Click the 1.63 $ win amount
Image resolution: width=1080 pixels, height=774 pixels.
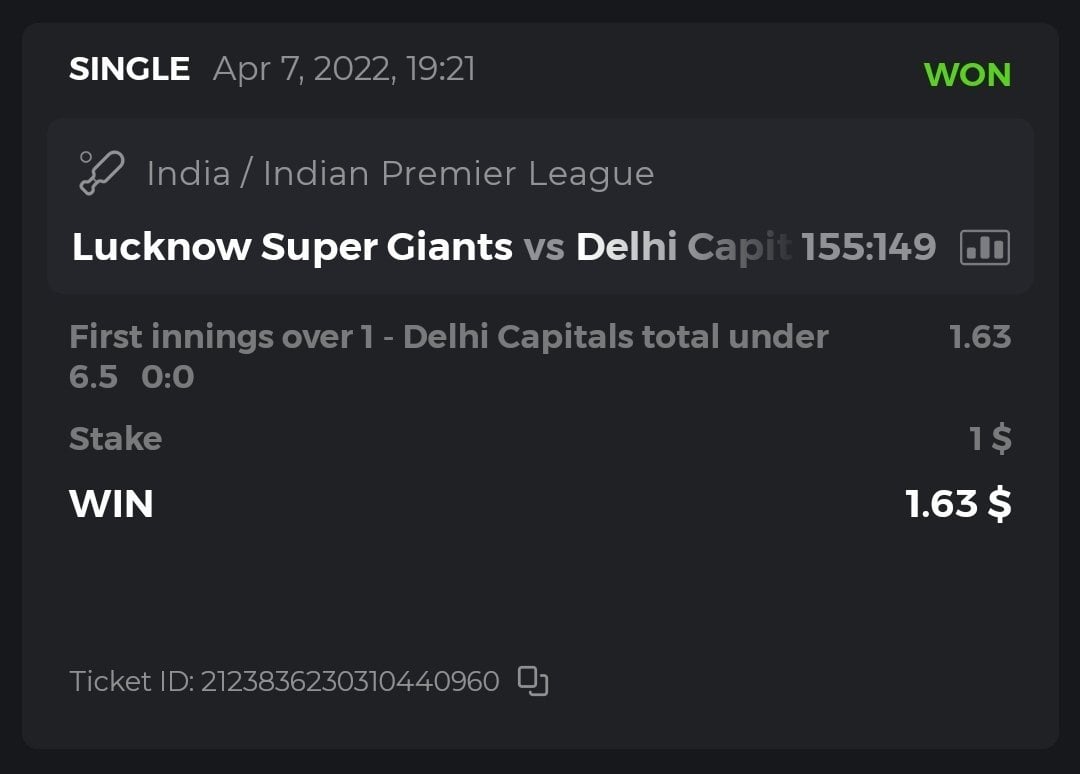pyautogui.click(x=957, y=504)
